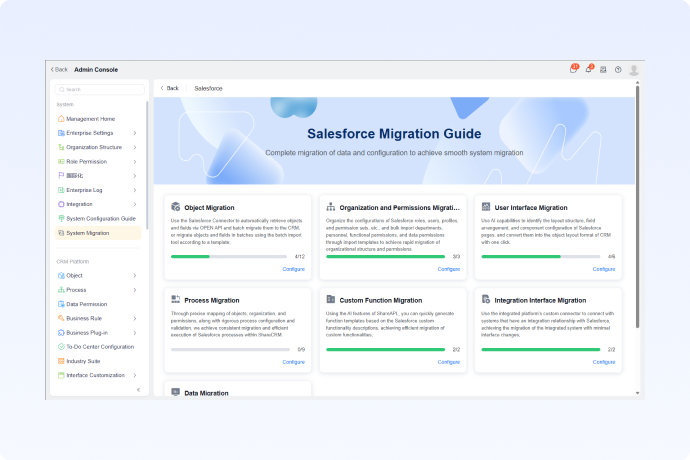The height and width of the screenshot is (460, 690).
Task: Go Back from the Salesforce page
Action: point(169,88)
